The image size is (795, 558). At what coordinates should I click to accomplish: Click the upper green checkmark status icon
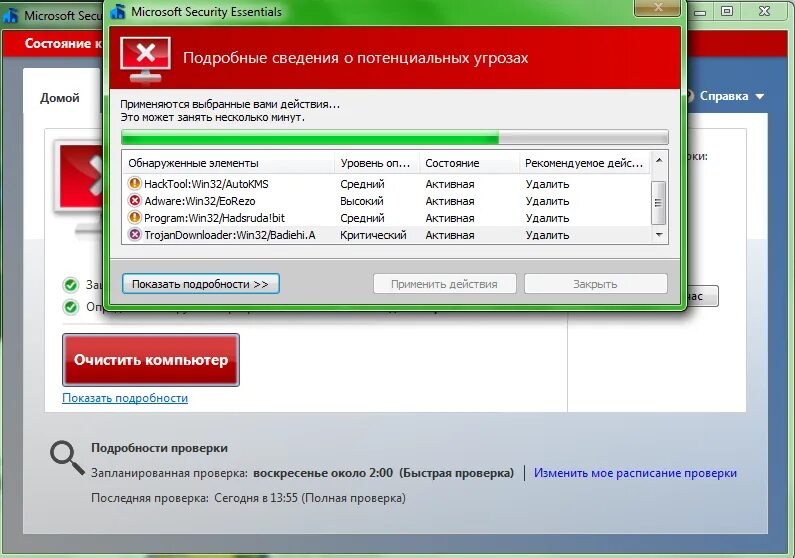(x=71, y=285)
